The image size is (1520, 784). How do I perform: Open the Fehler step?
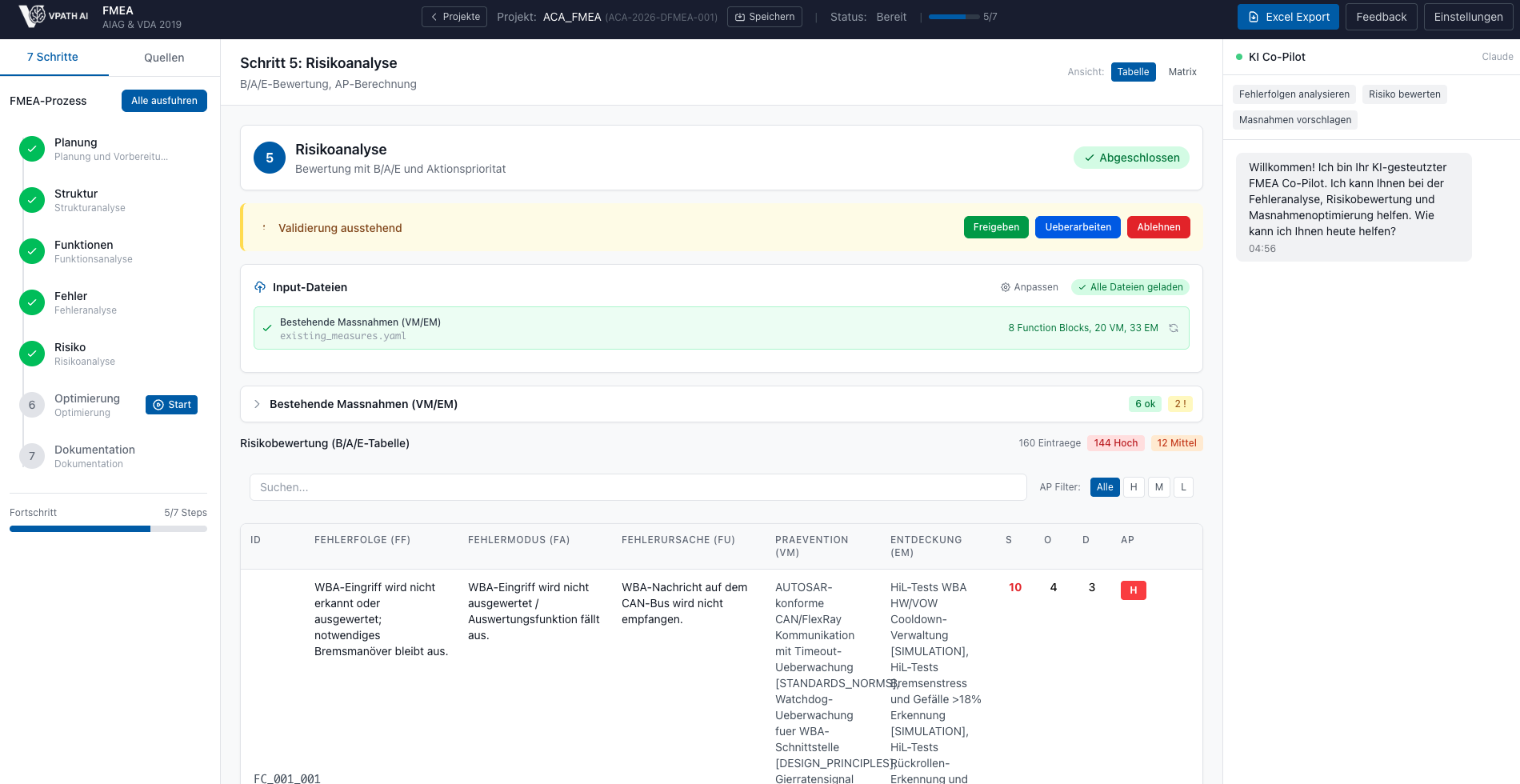coord(110,302)
